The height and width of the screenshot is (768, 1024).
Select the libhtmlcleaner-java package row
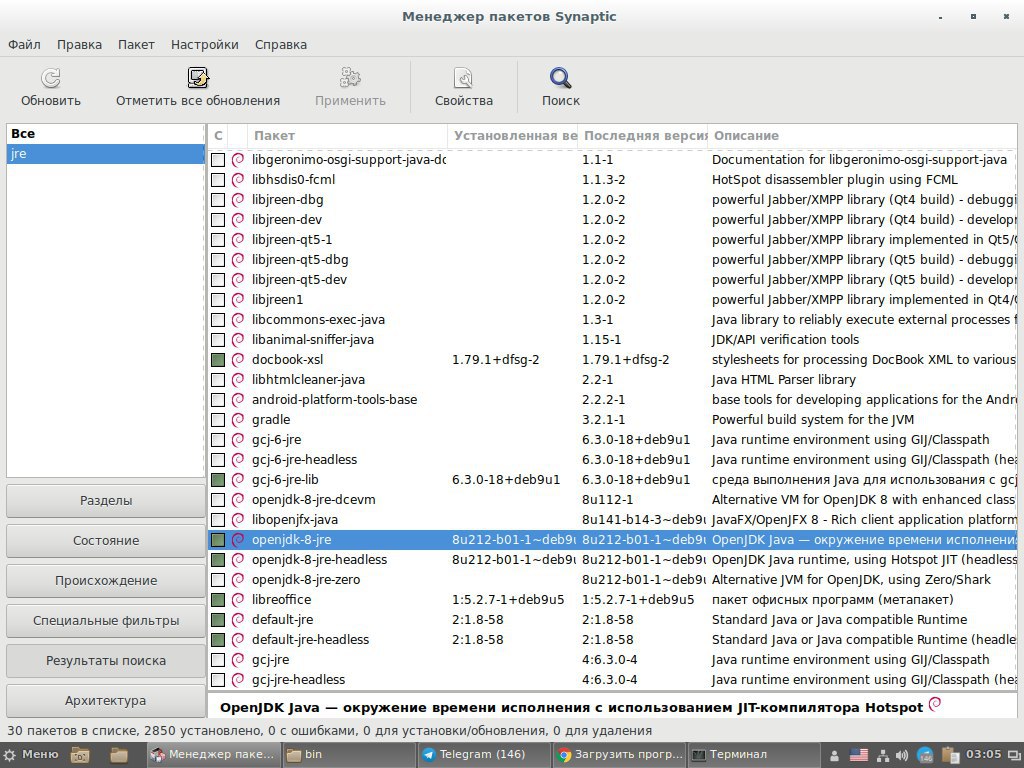point(613,379)
